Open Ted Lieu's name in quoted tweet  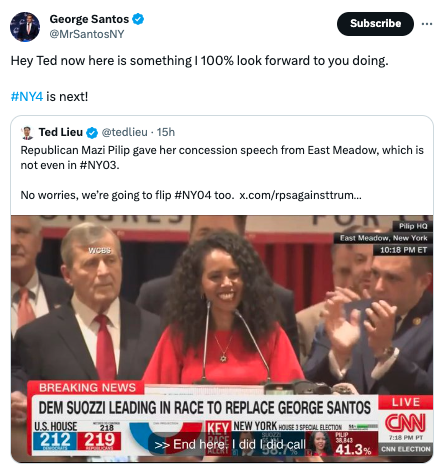61,132
